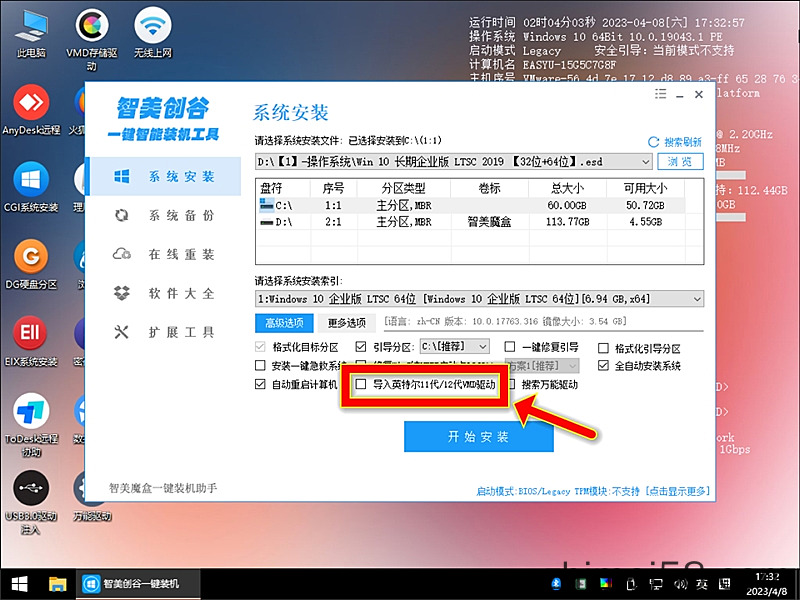Open the system install index dropdown
The width and height of the screenshot is (800, 600).
tap(697, 299)
